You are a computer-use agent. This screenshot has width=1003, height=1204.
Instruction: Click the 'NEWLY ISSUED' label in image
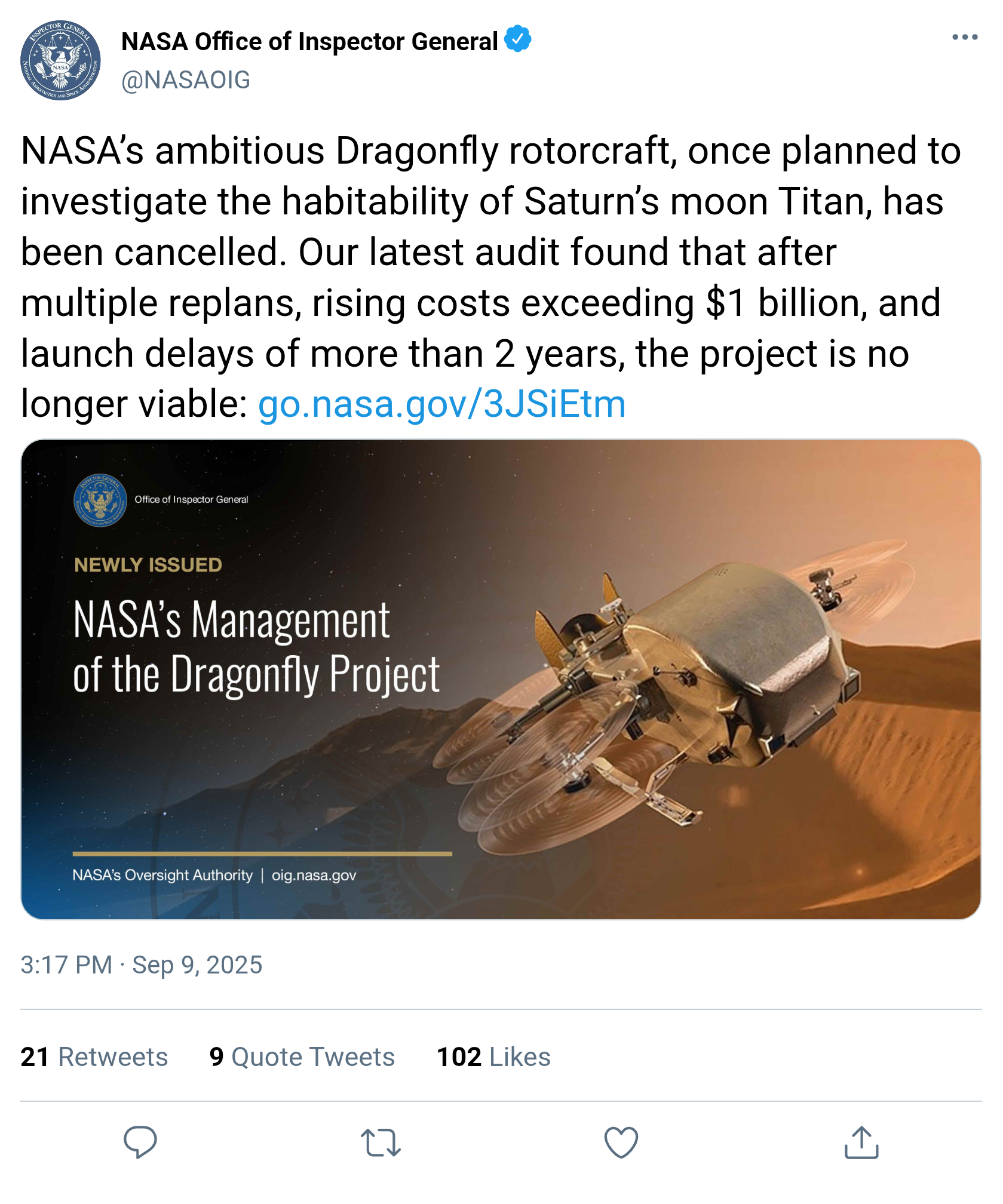[148, 565]
